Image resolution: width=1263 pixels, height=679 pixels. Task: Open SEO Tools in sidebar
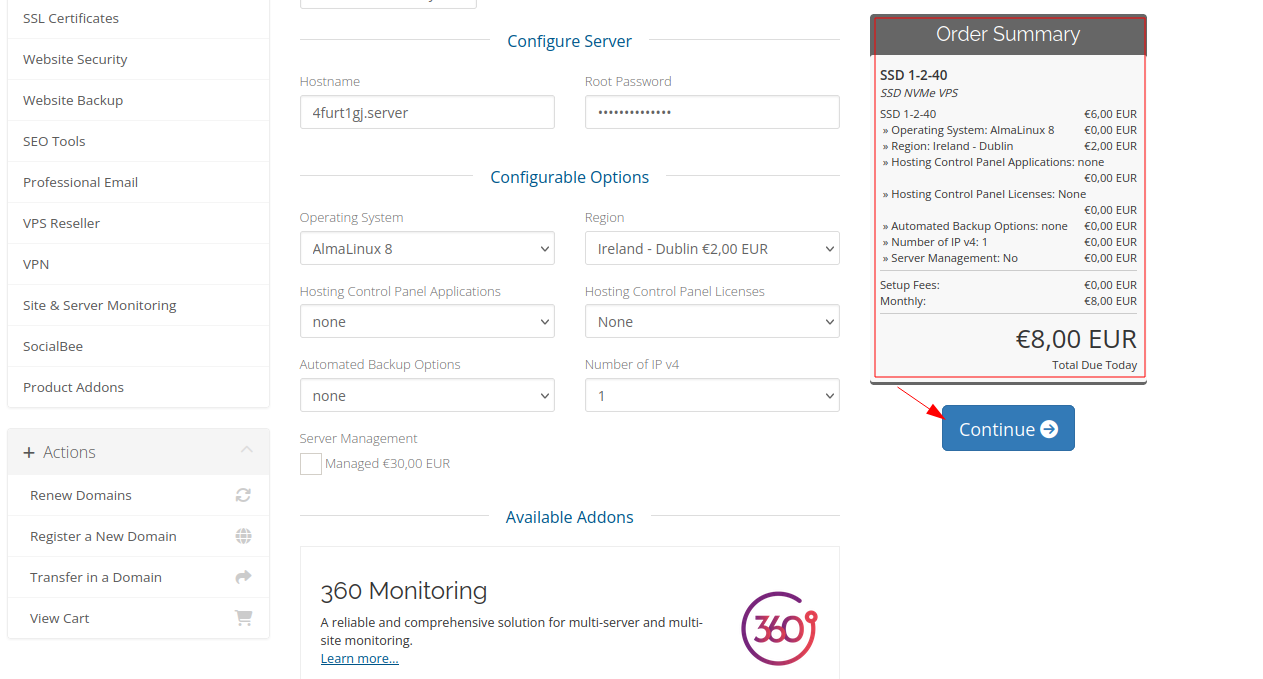(138, 141)
